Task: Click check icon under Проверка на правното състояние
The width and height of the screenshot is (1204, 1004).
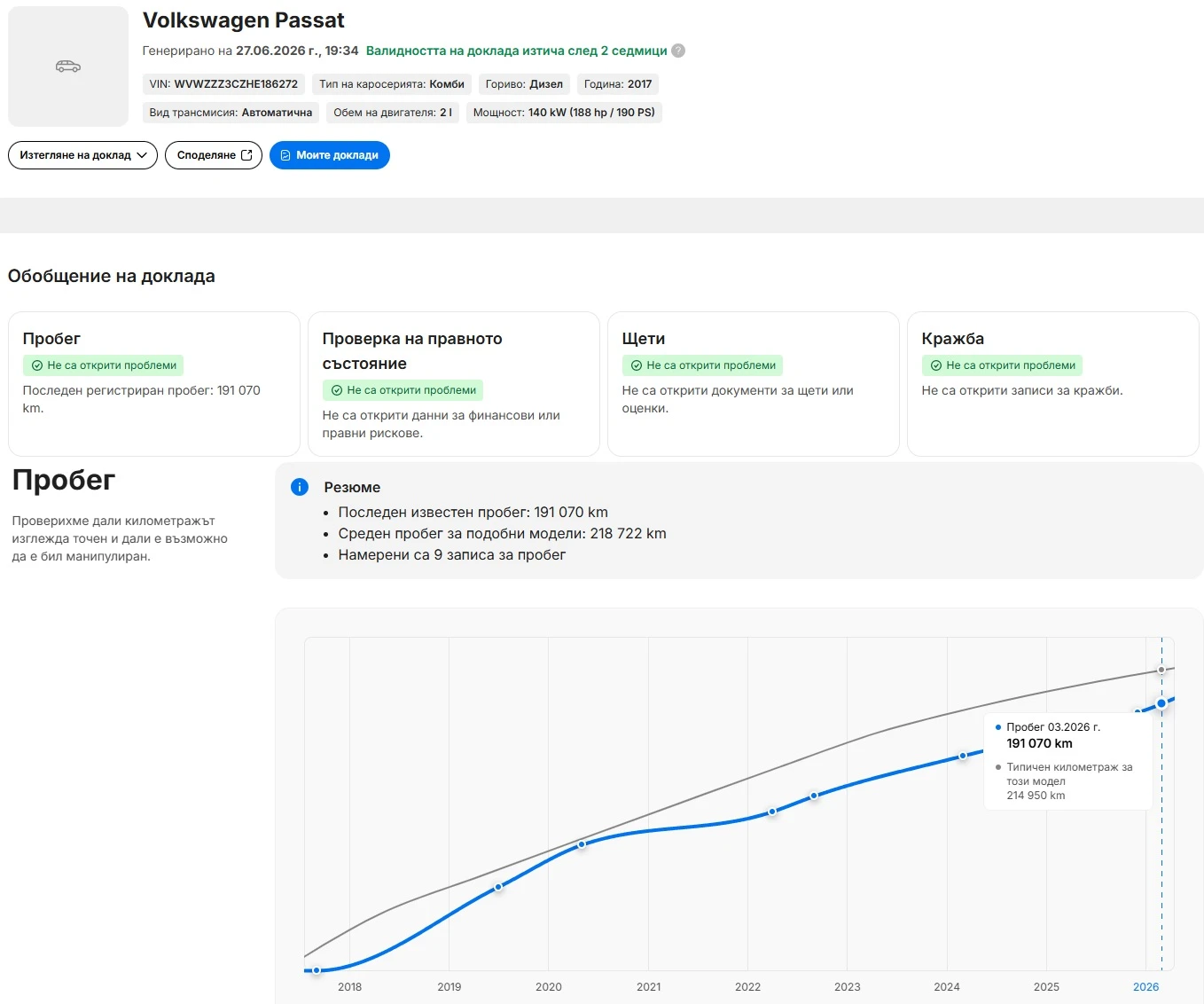Action: pyautogui.click(x=337, y=390)
